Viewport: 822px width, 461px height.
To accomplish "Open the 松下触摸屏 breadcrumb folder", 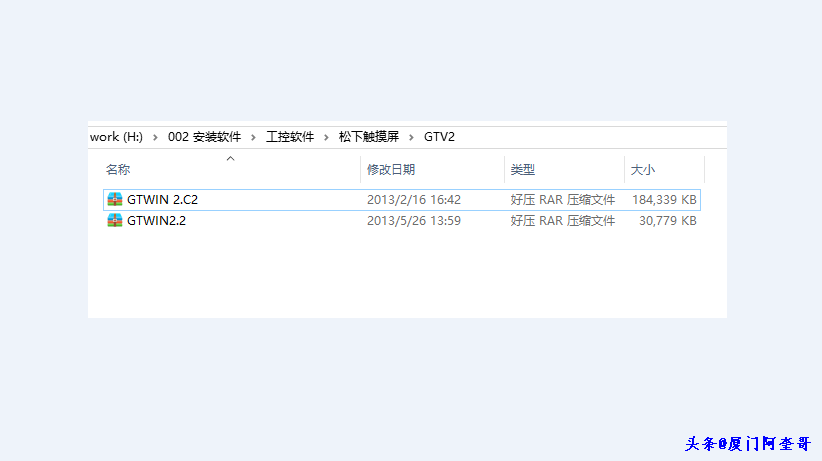I will [369, 137].
